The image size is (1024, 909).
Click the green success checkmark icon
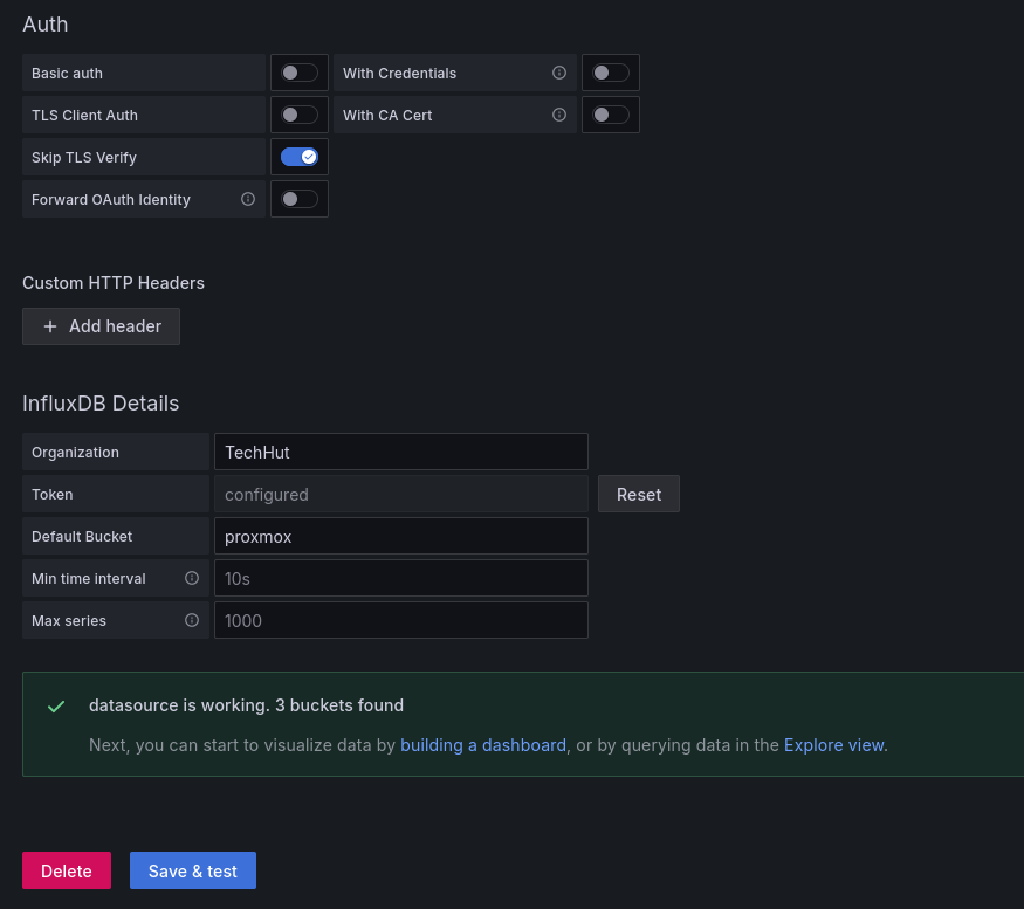coord(56,705)
